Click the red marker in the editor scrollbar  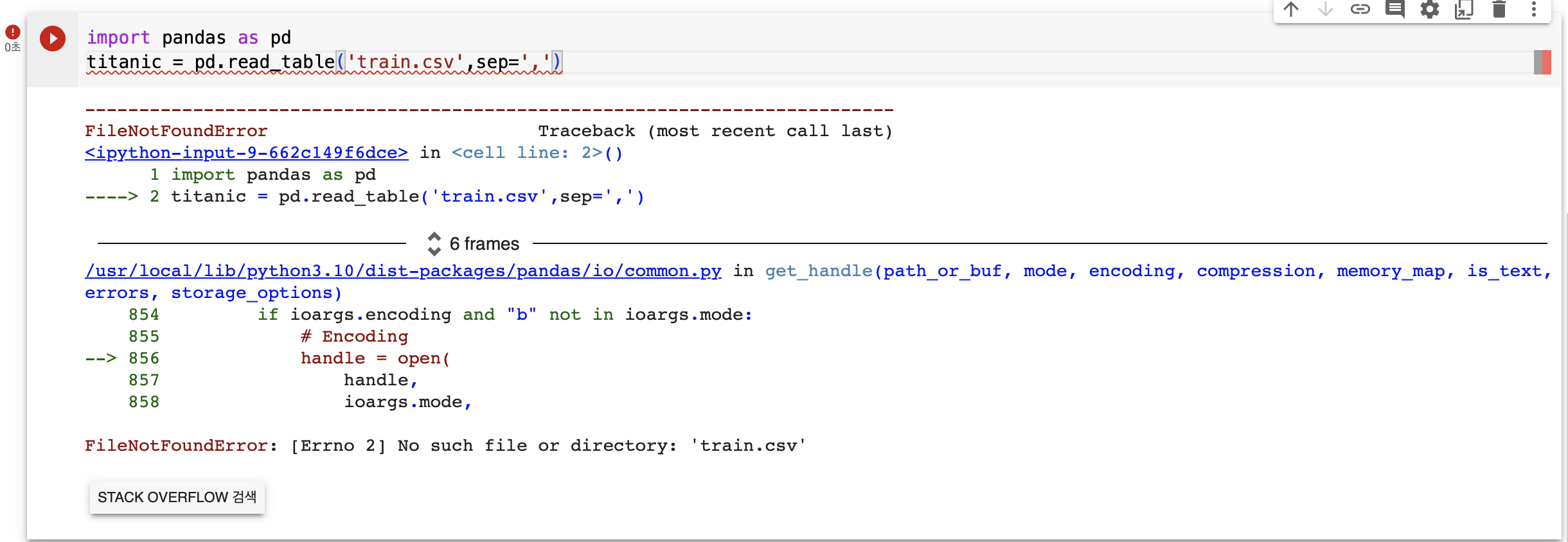coord(1546,62)
